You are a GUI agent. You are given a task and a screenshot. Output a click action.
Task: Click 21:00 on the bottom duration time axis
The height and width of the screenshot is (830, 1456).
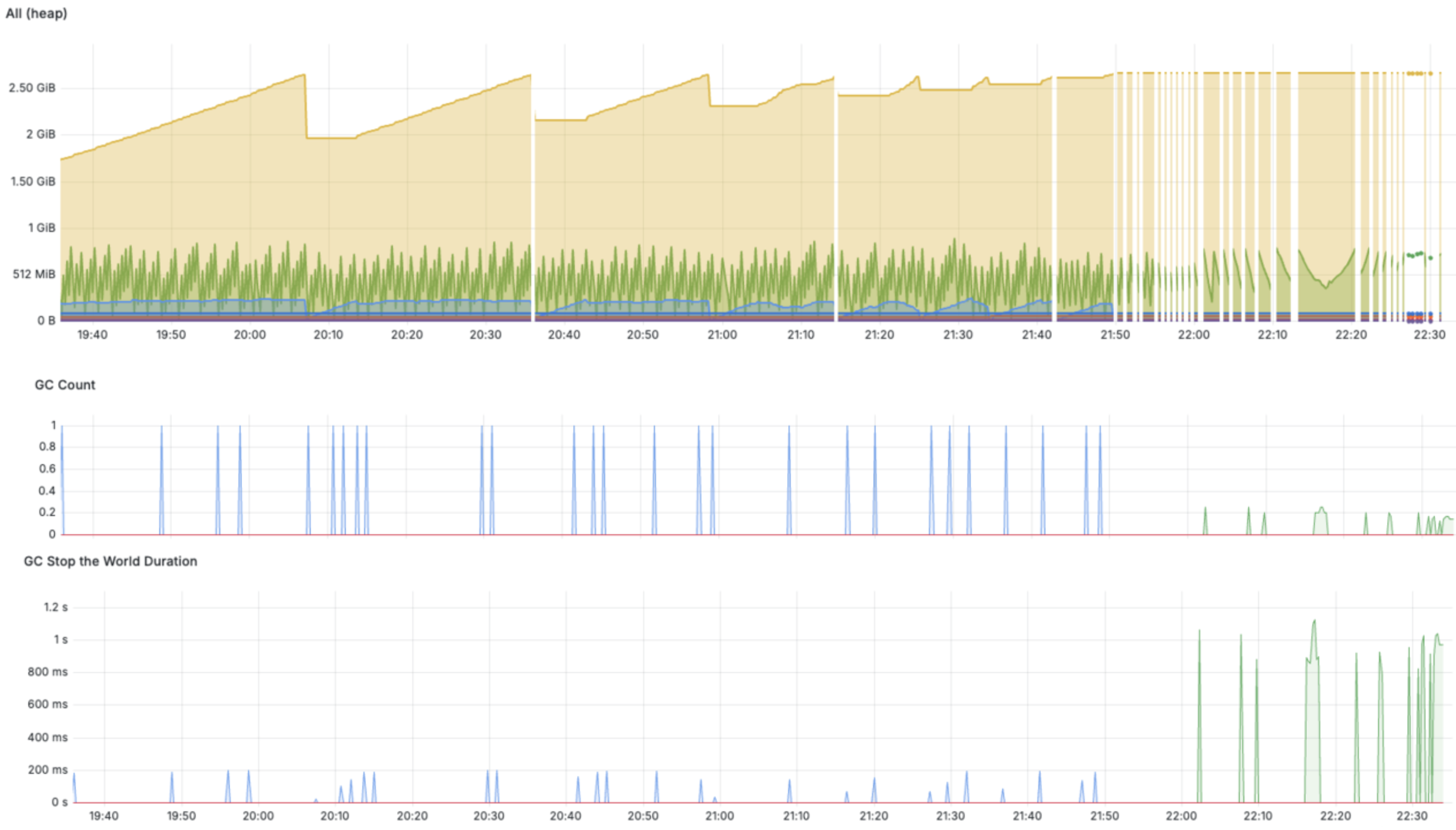(x=719, y=816)
